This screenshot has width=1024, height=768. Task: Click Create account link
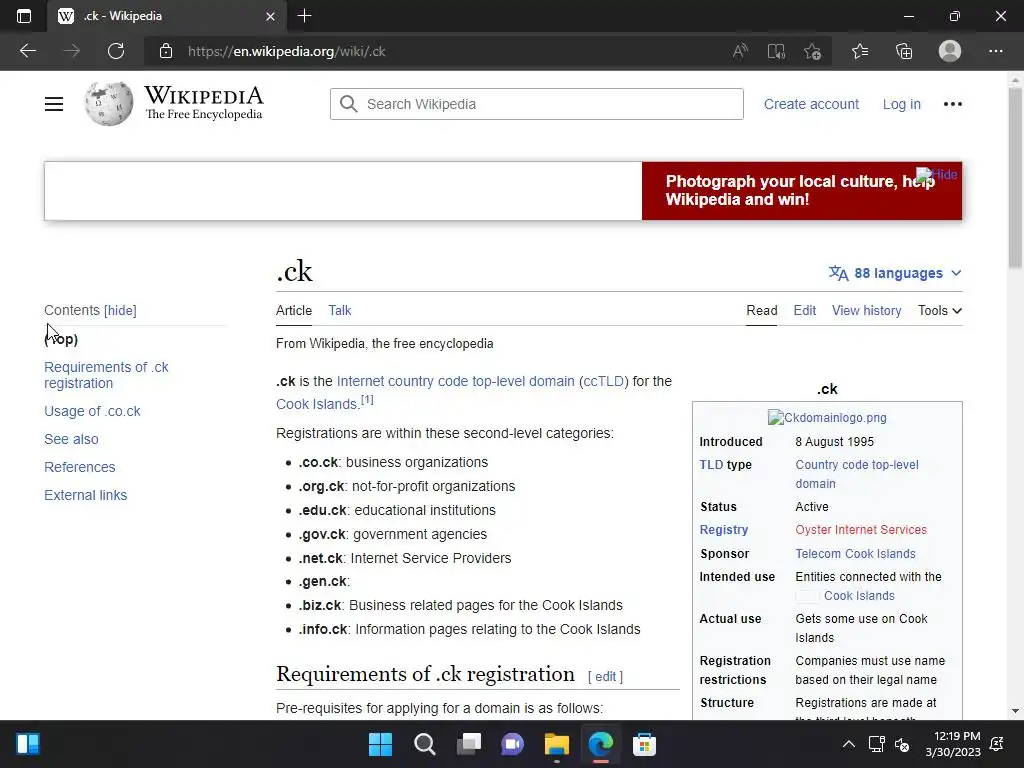point(811,104)
